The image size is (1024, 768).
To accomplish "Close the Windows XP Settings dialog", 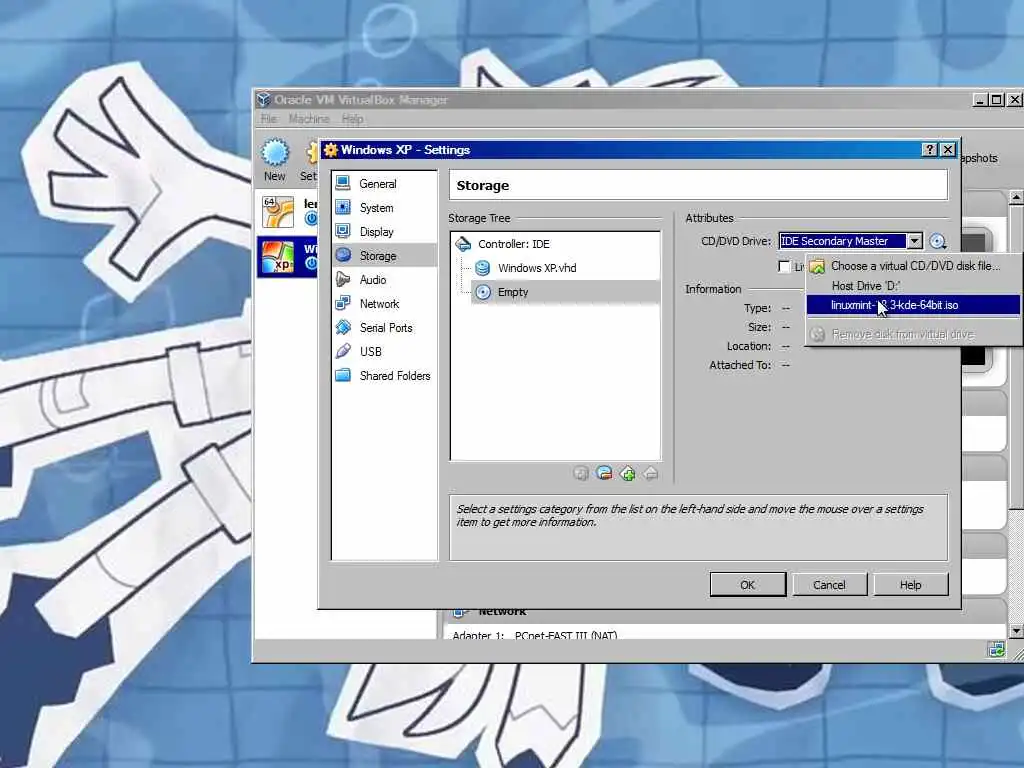I will (948, 150).
